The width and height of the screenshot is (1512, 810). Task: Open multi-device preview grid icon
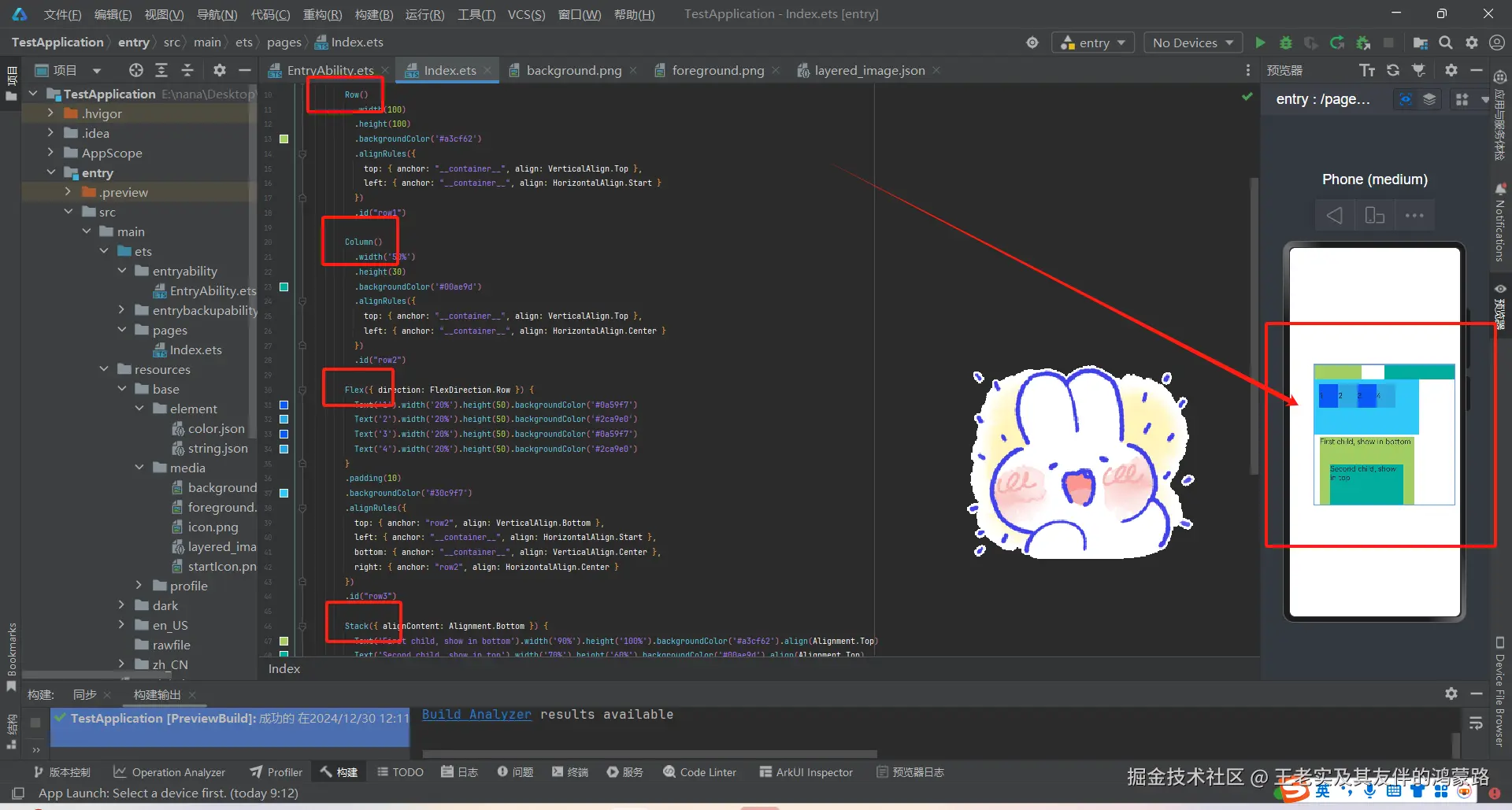coord(1462,99)
